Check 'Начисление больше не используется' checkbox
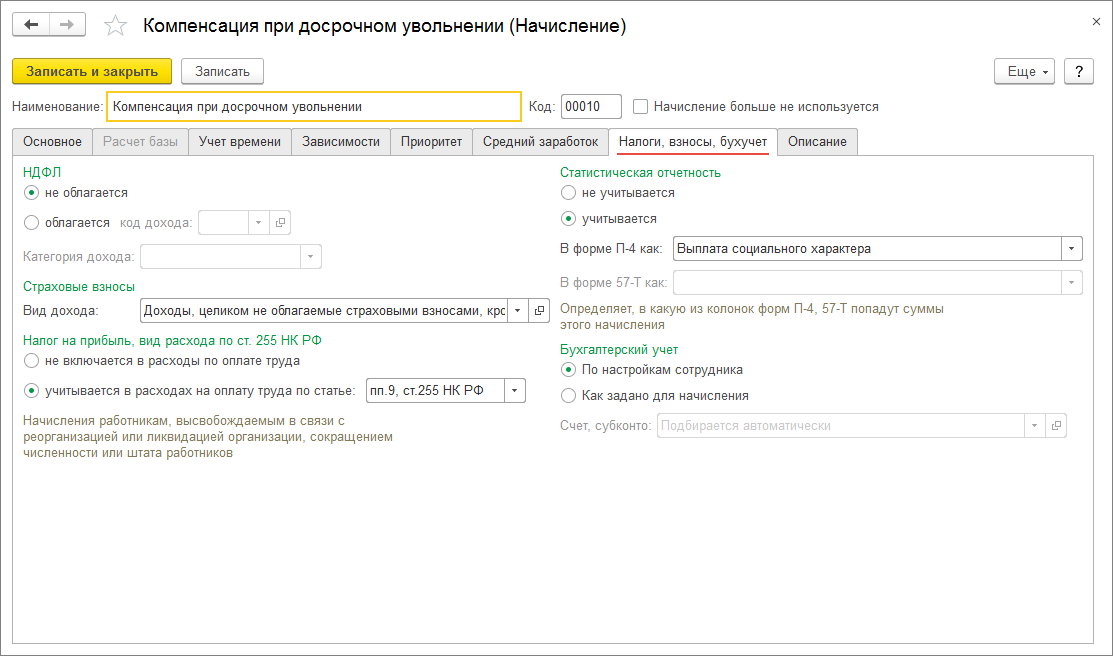This screenshot has height=656, width=1113. tap(641, 106)
